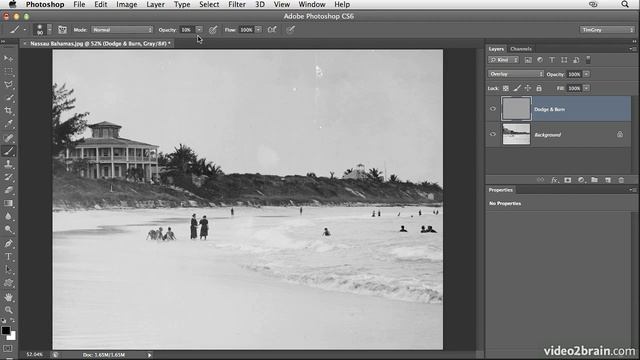The width and height of the screenshot is (640, 360).
Task: Select the Lasso tool
Action: 8,84
